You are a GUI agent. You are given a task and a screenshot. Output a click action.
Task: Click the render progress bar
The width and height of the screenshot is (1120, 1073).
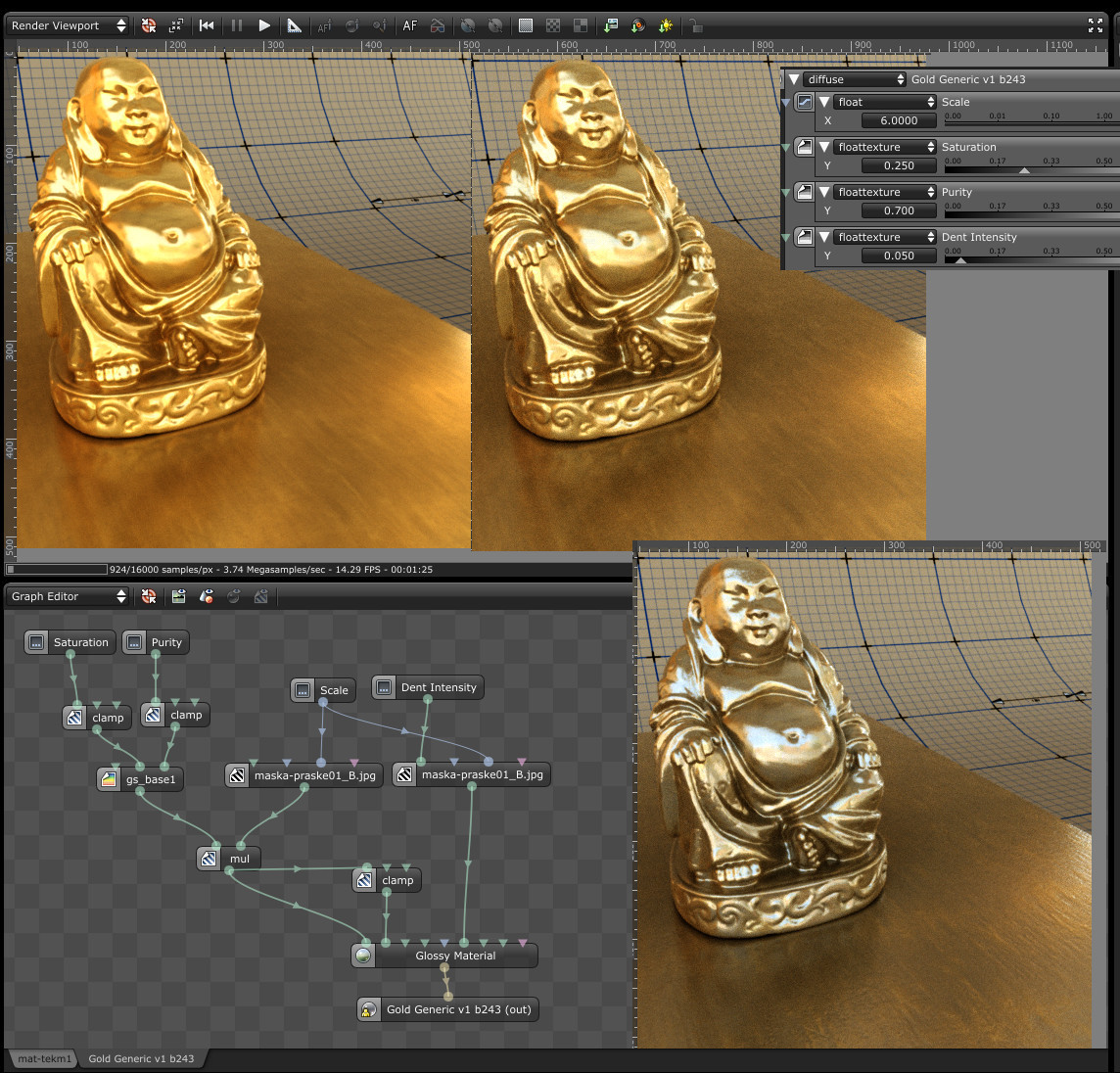coord(57,570)
